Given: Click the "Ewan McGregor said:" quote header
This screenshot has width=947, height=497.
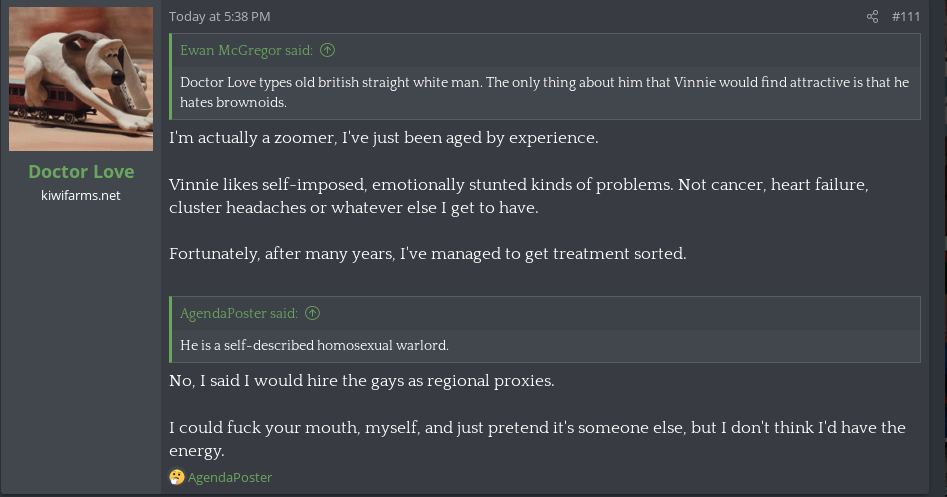Looking at the screenshot, I should coord(246,50).
